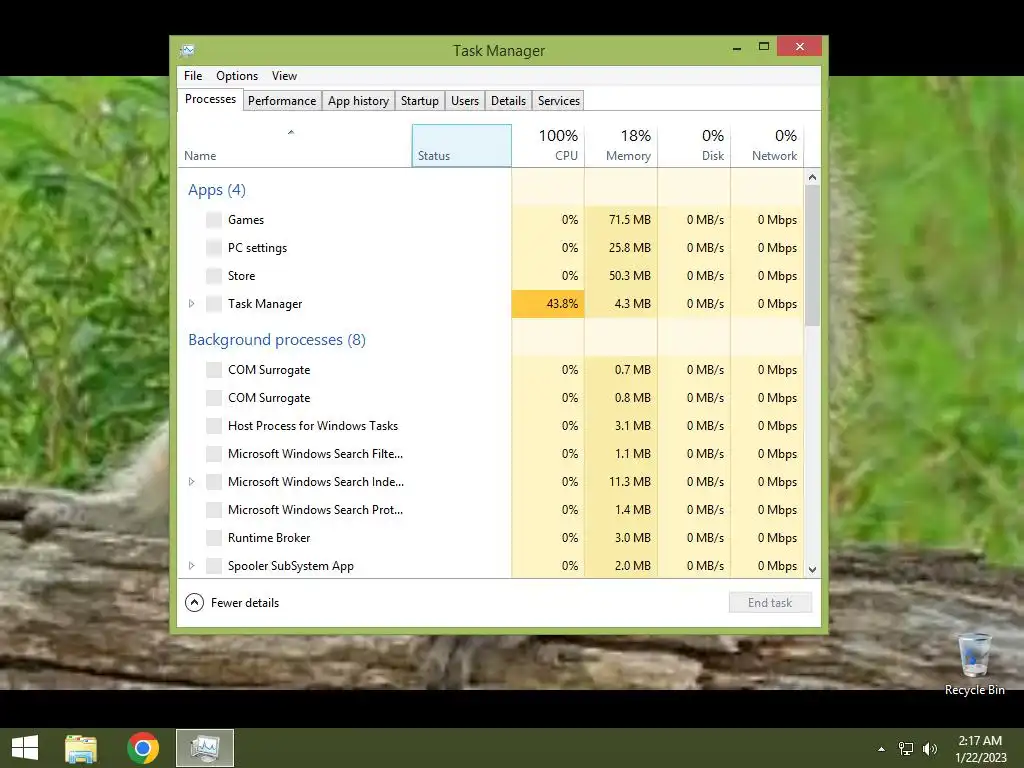
Task: Select the Runtime Broker row name
Action: pos(269,538)
